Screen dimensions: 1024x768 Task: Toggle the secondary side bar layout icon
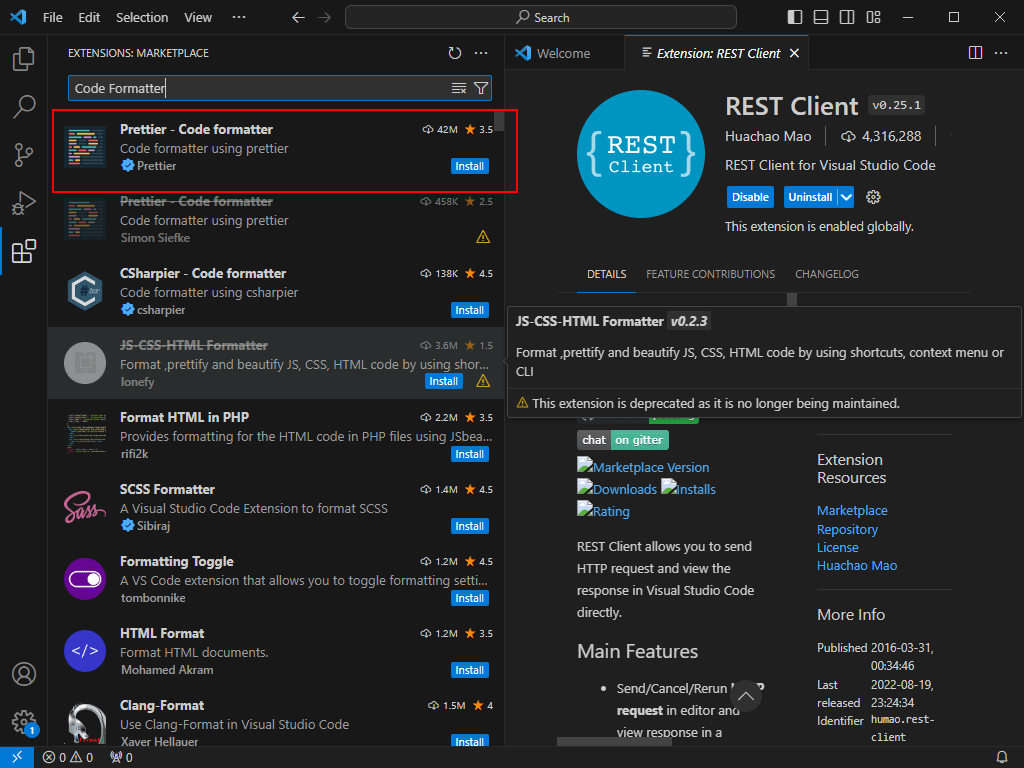click(847, 18)
